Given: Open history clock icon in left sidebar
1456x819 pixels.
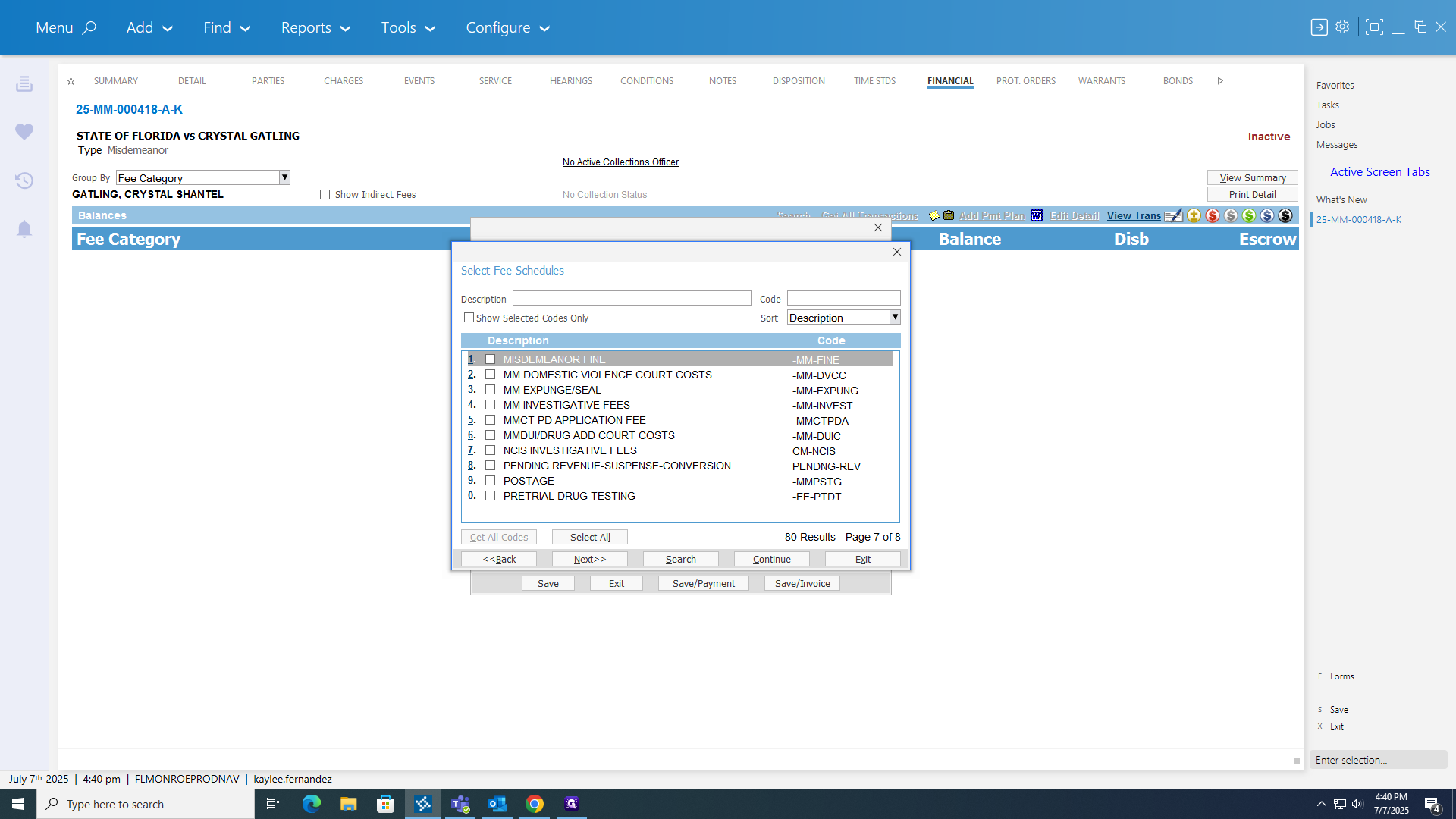Looking at the screenshot, I should [24, 180].
